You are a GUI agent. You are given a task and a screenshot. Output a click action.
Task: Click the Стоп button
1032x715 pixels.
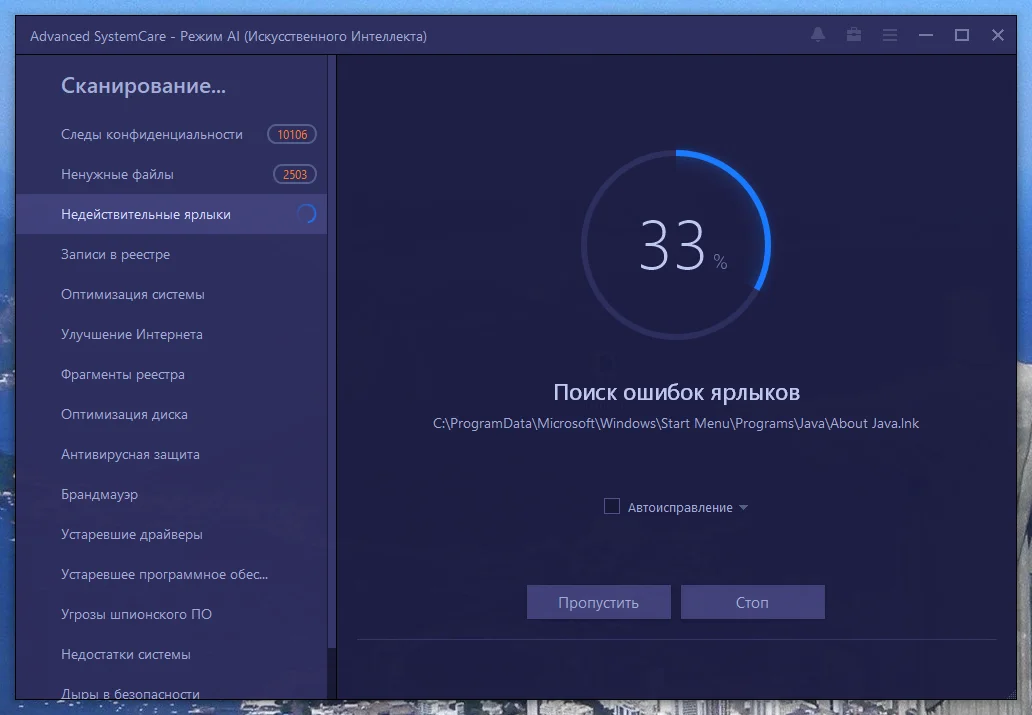point(752,602)
